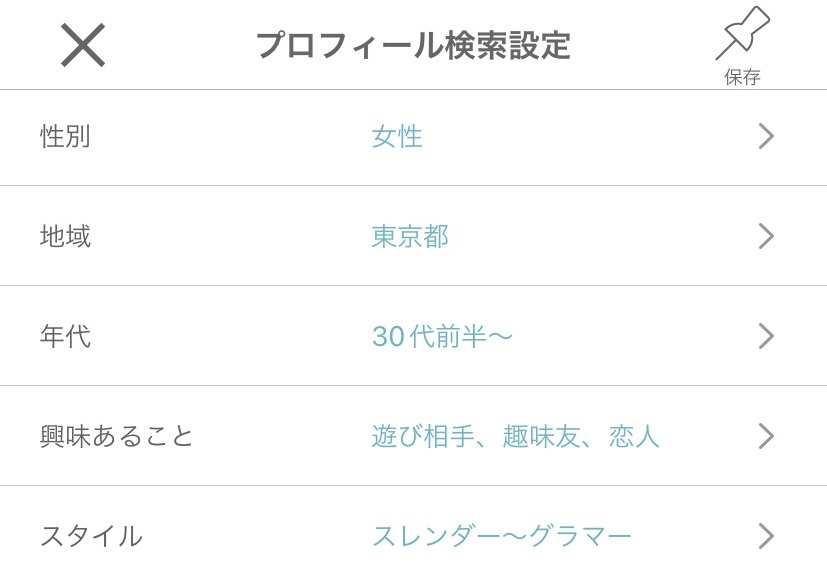Select the 性別 setting label
827x579 pixels.
(x=65, y=137)
